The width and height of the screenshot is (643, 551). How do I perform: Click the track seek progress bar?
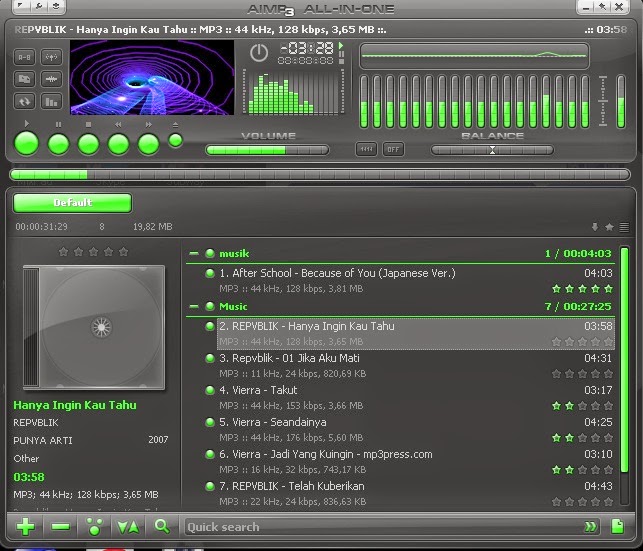320,175
